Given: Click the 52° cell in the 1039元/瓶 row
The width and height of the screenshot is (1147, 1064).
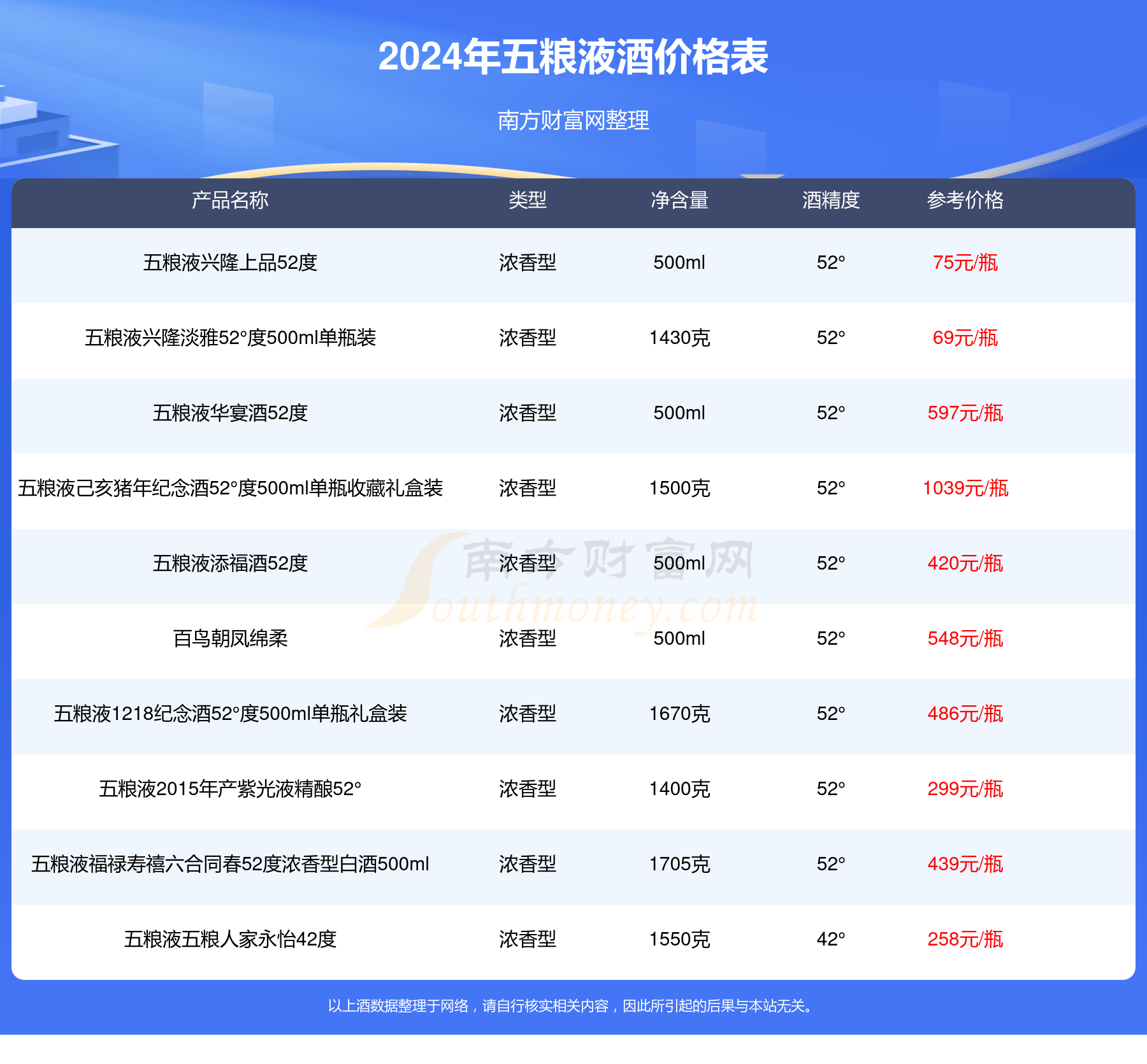Looking at the screenshot, I should [x=831, y=488].
